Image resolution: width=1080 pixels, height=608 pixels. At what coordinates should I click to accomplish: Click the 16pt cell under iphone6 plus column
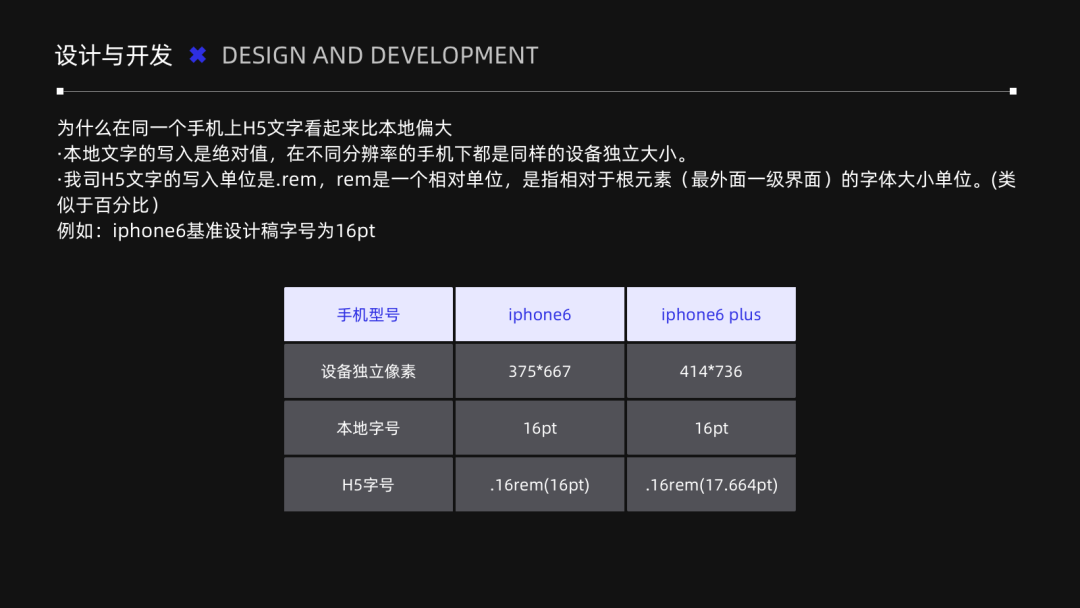(711, 428)
